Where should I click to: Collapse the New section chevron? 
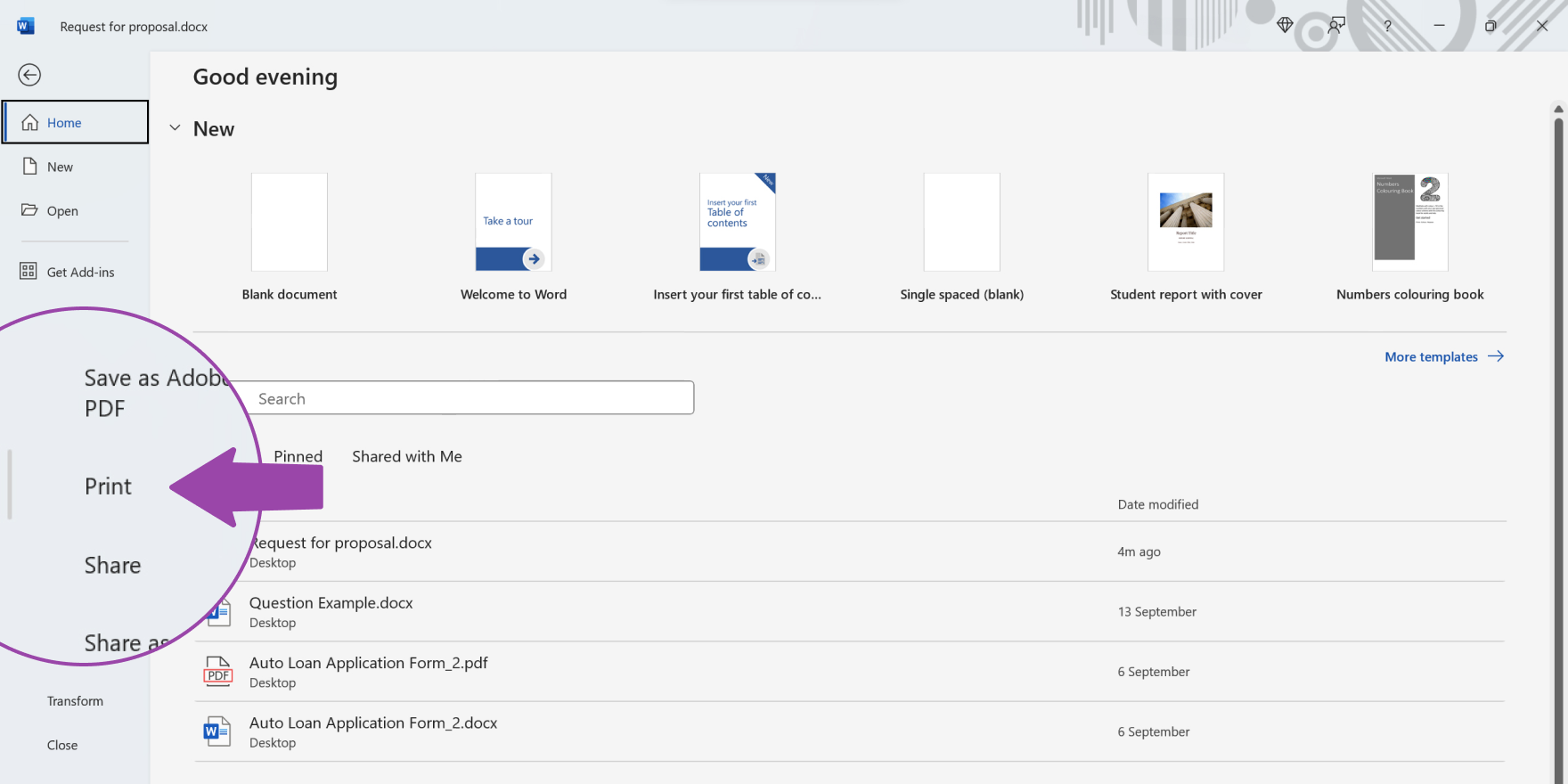tap(176, 128)
